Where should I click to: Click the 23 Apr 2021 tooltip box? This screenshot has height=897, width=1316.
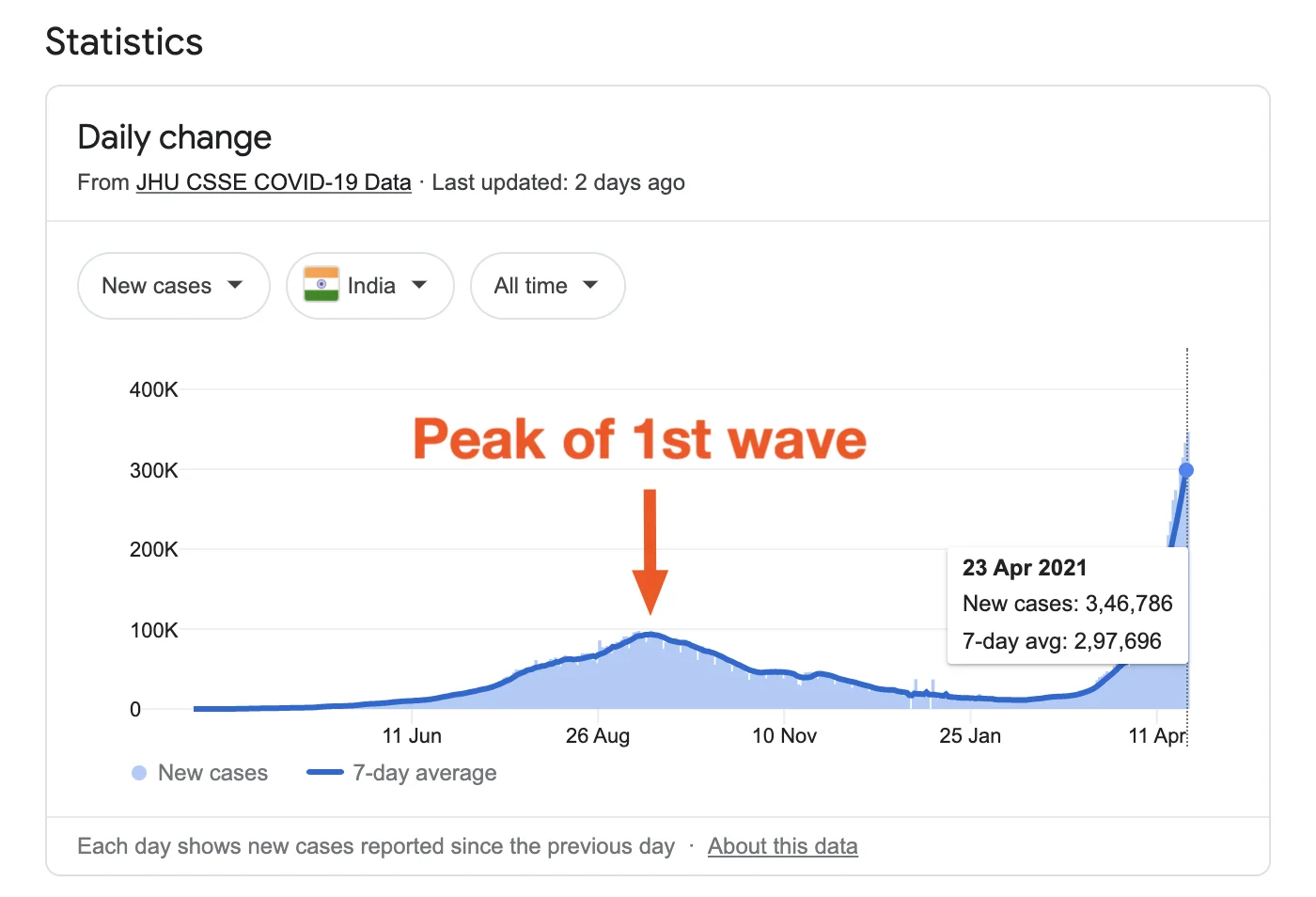[x=1067, y=605]
